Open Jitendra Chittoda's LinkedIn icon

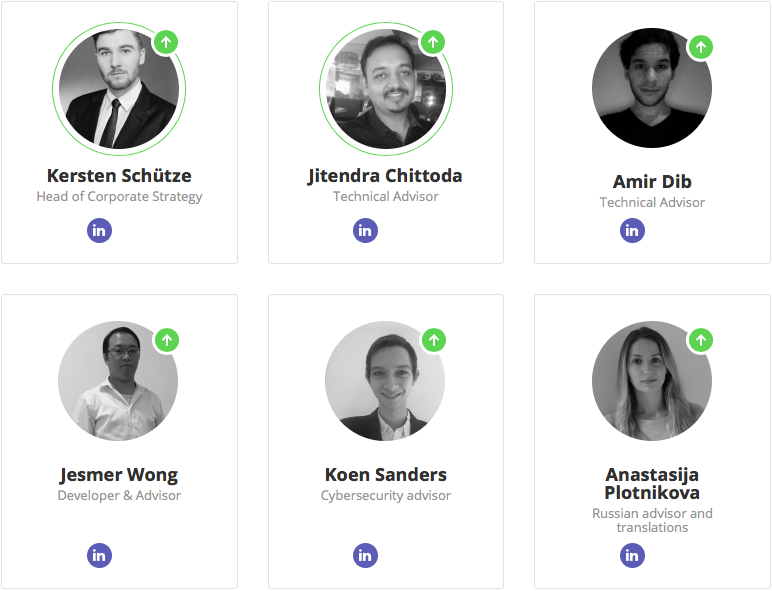[365, 230]
